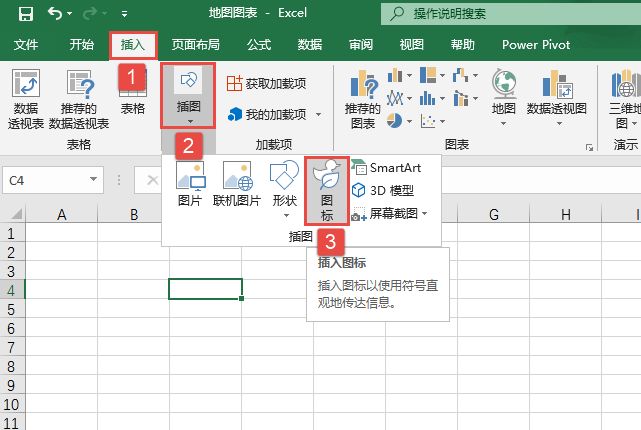Select column G header
Screen dimensions: 641x430
pos(493,214)
